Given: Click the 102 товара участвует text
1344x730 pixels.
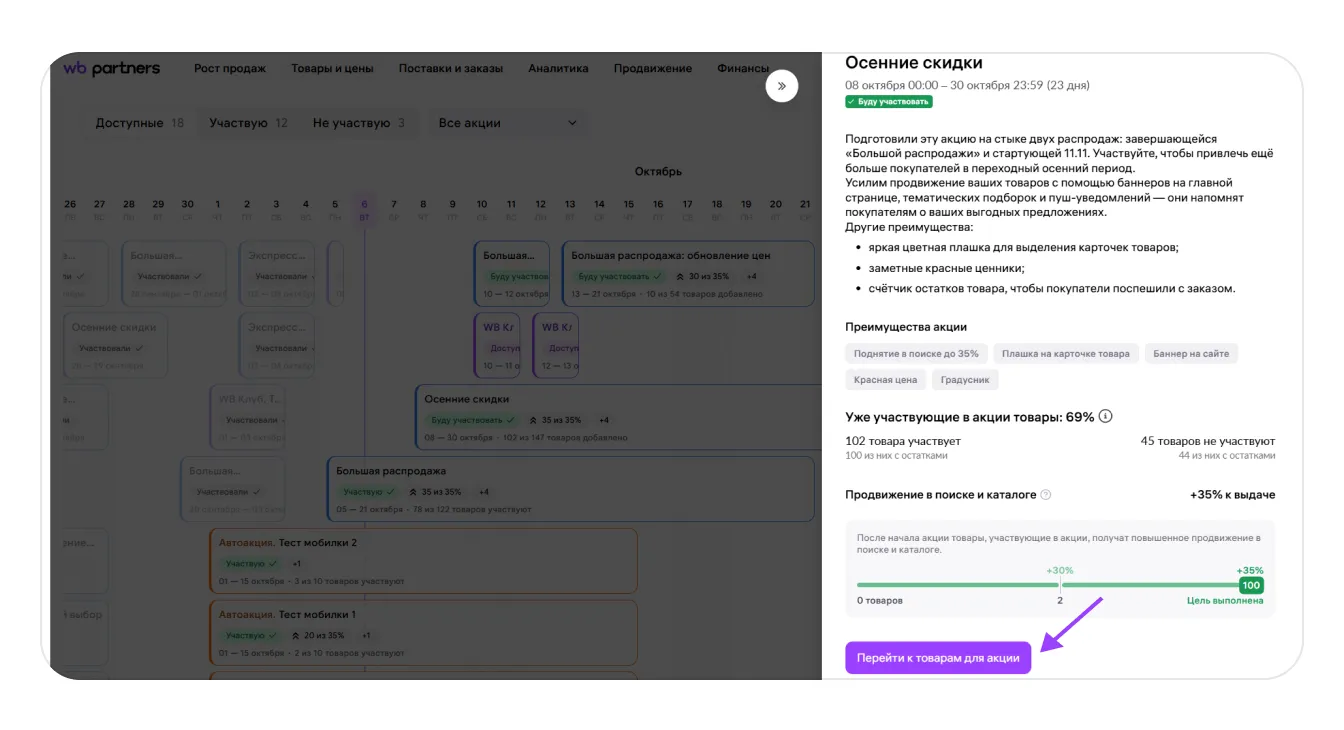Looking at the screenshot, I should point(903,441).
